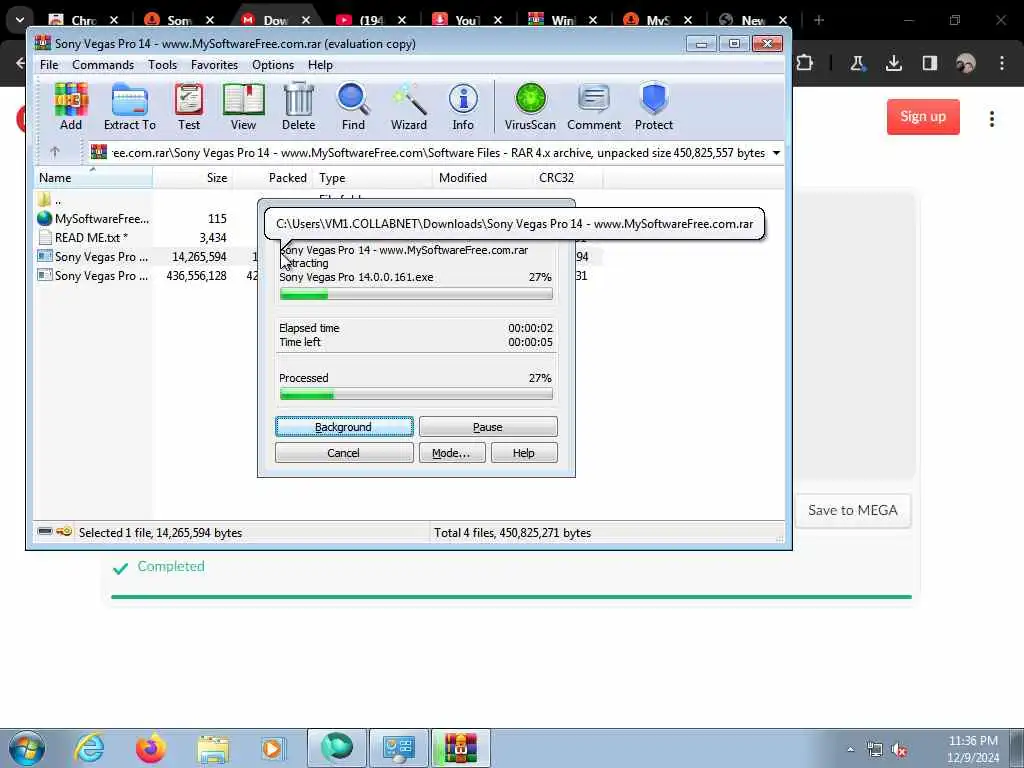Expand the archive path dropdown arrow

tap(776, 153)
